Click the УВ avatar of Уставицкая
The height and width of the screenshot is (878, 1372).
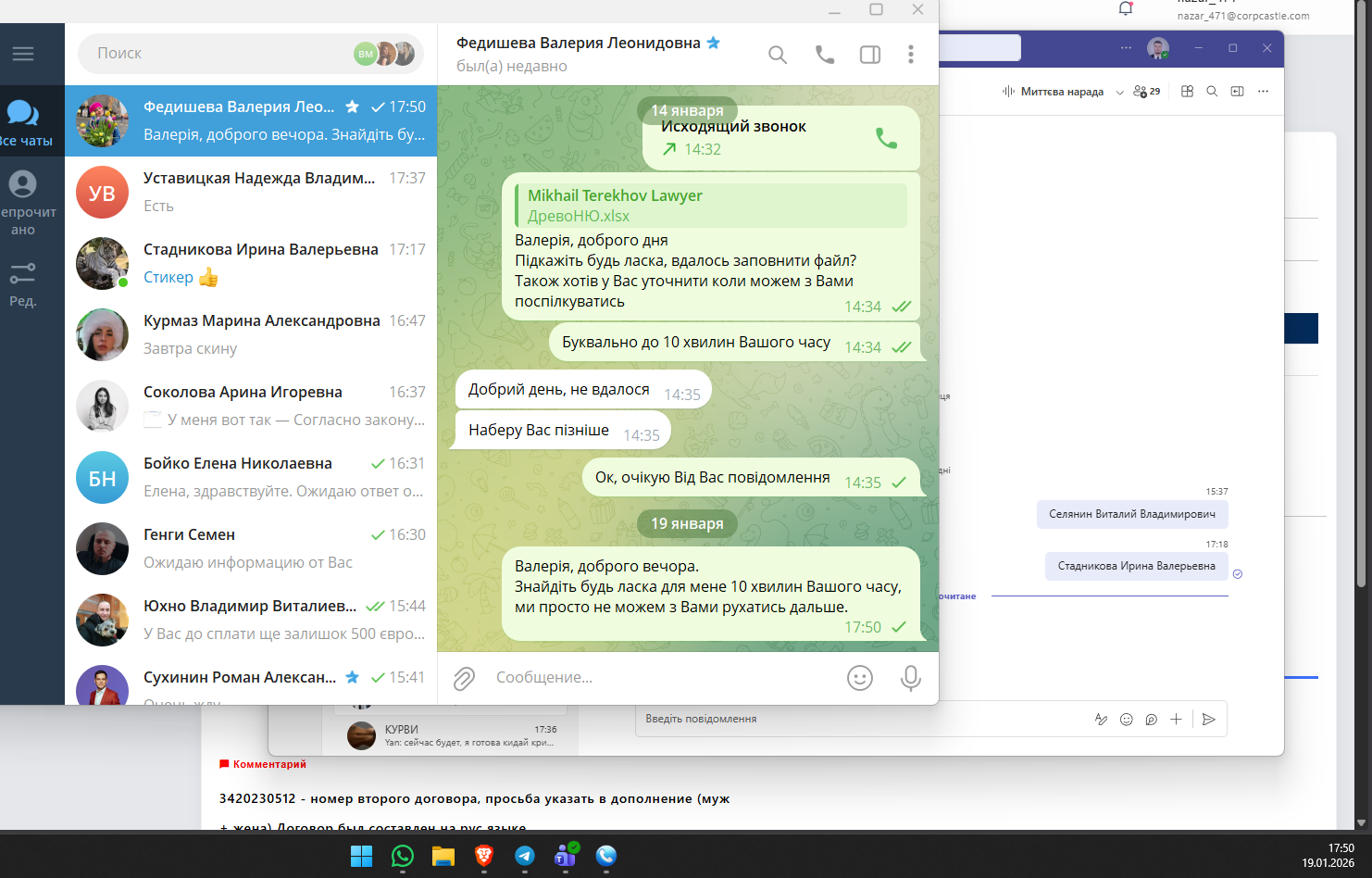(102, 193)
